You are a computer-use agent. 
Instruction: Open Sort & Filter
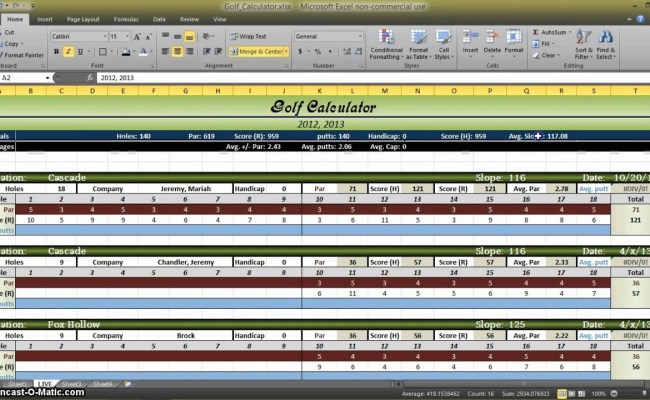583,44
